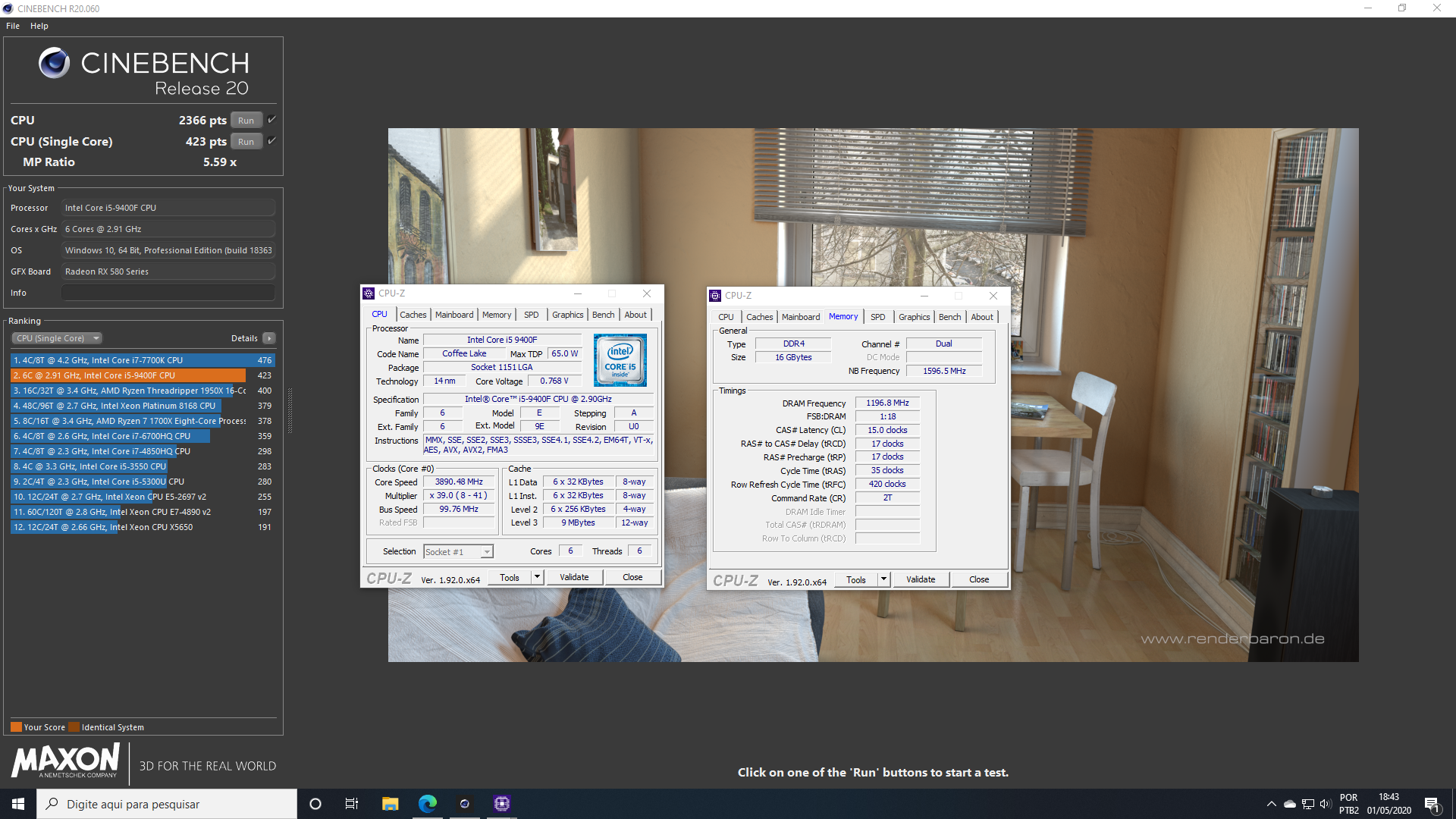1456x819 pixels.
Task: Open Microsoft Edge from the taskbar
Action: click(427, 804)
